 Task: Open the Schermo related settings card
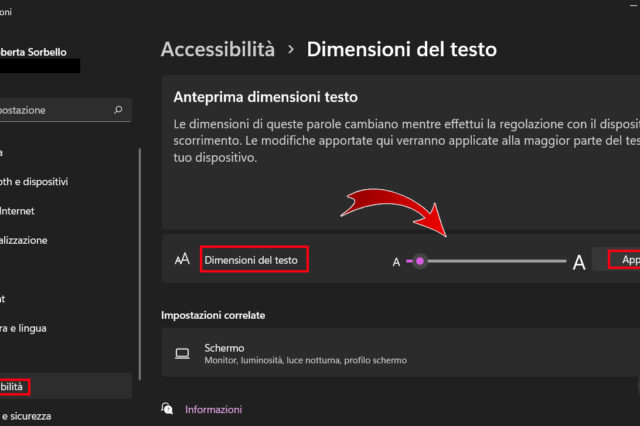pos(400,354)
